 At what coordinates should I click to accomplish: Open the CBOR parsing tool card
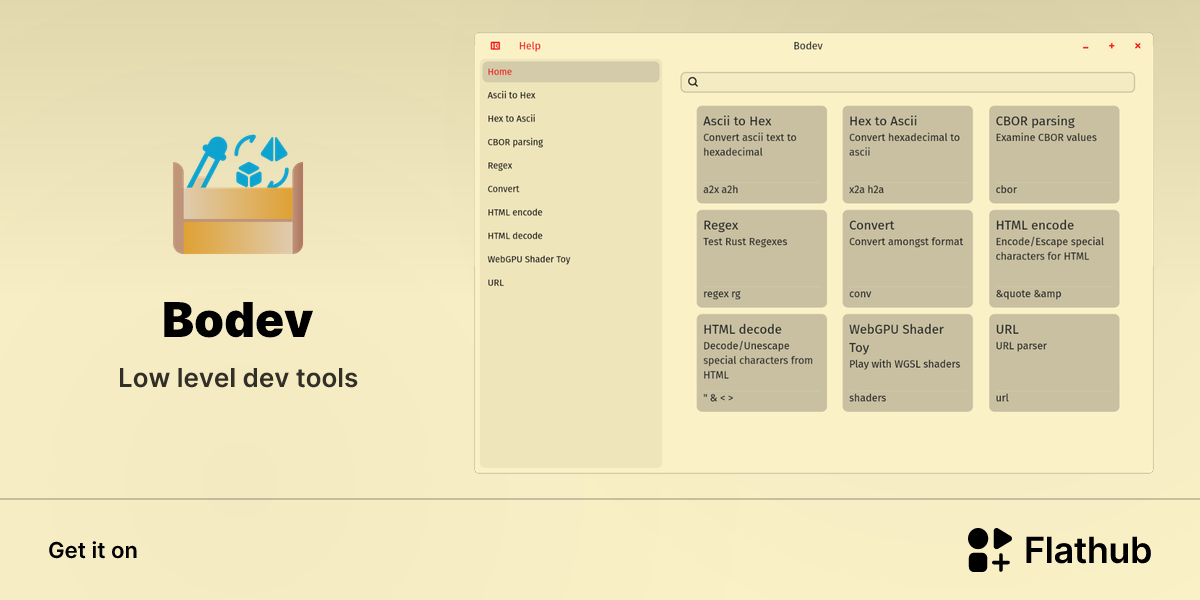1054,154
